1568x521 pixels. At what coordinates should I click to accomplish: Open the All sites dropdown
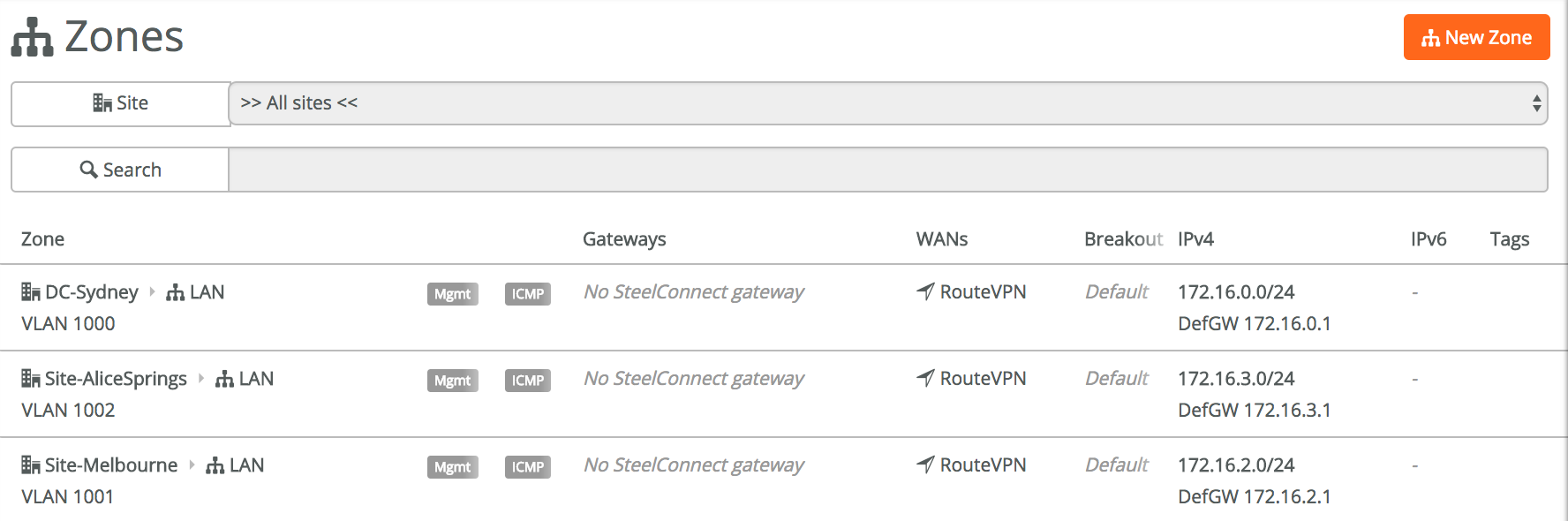click(887, 103)
